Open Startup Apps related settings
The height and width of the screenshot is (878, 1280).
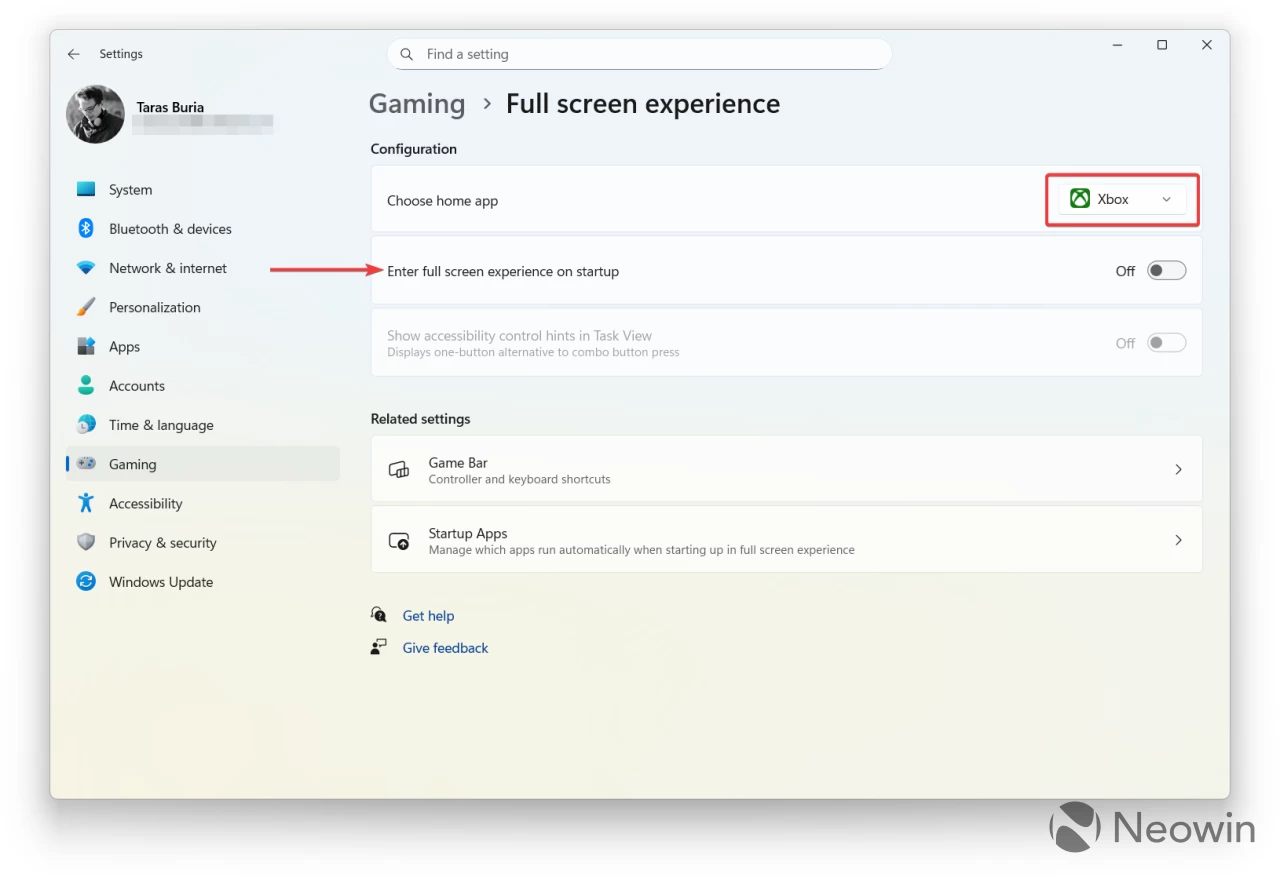(786, 540)
